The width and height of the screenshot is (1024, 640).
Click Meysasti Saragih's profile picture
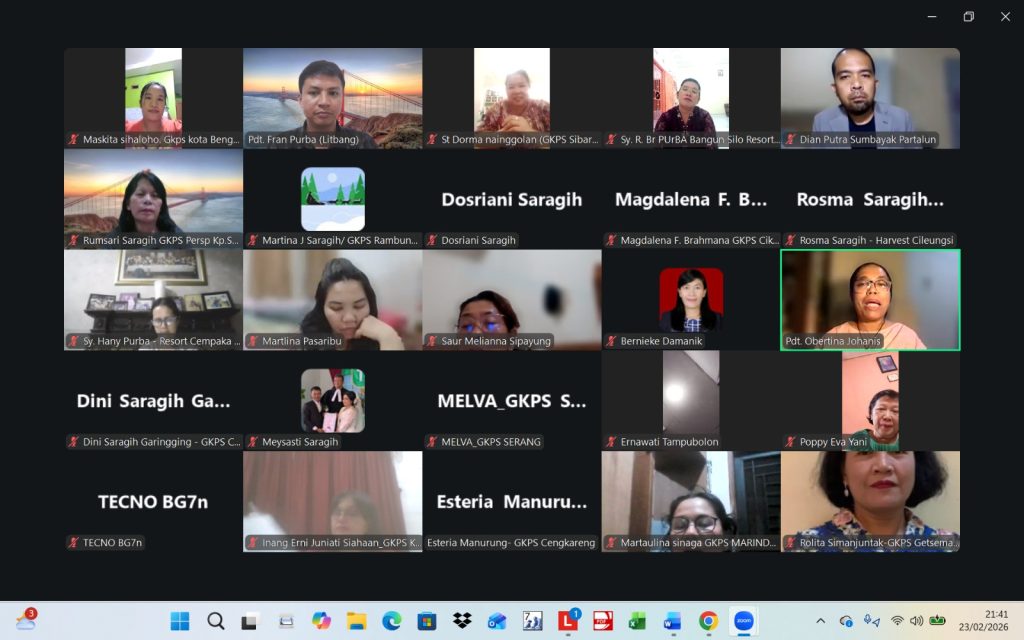[x=333, y=400]
